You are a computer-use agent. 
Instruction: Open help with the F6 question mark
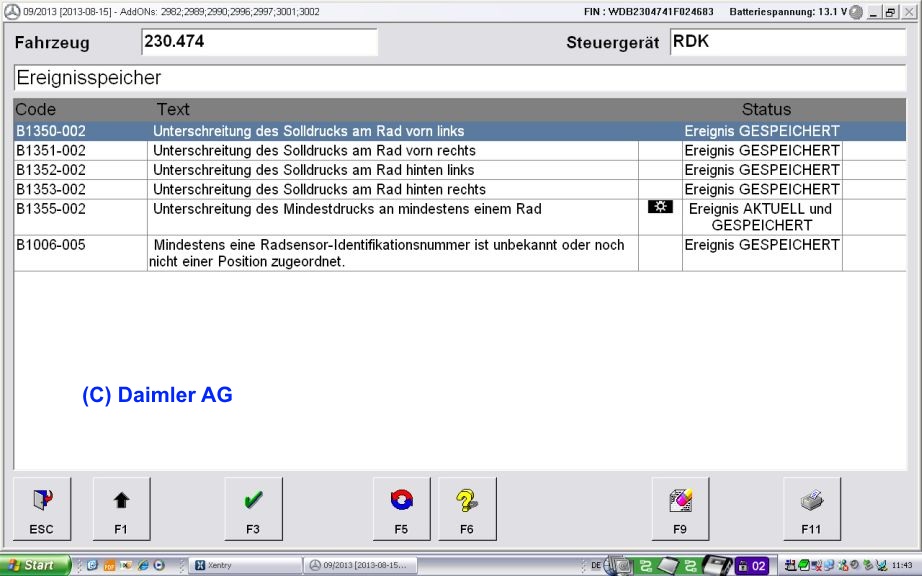pos(467,508)
